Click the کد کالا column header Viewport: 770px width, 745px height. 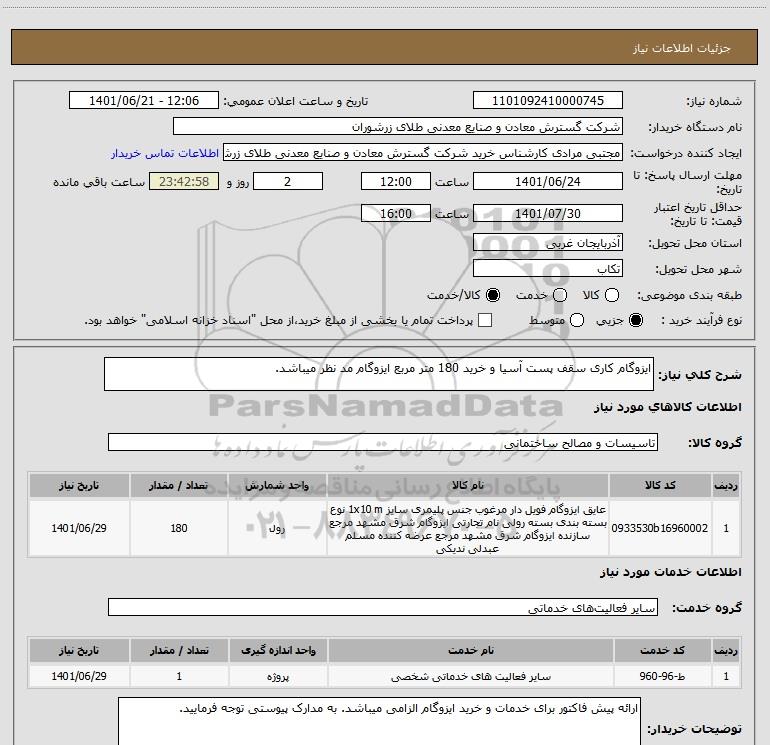coord(660,486)
